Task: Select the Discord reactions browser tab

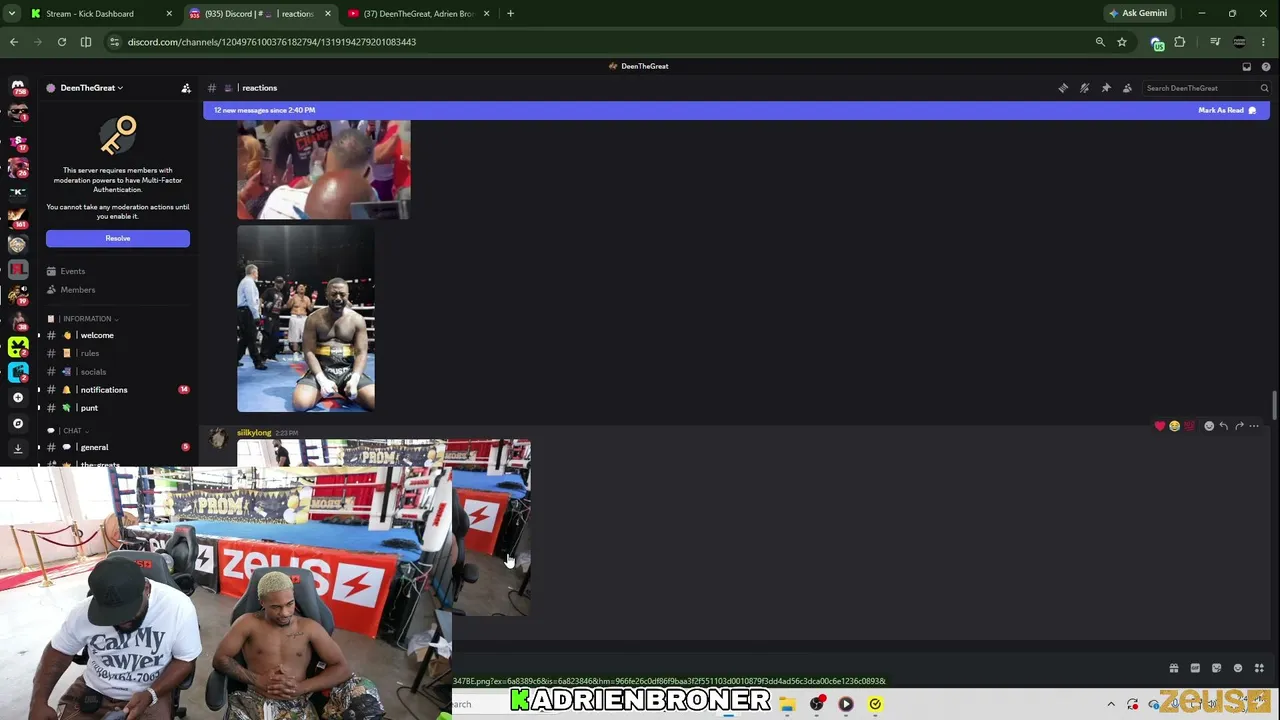Action: (260, 14)
